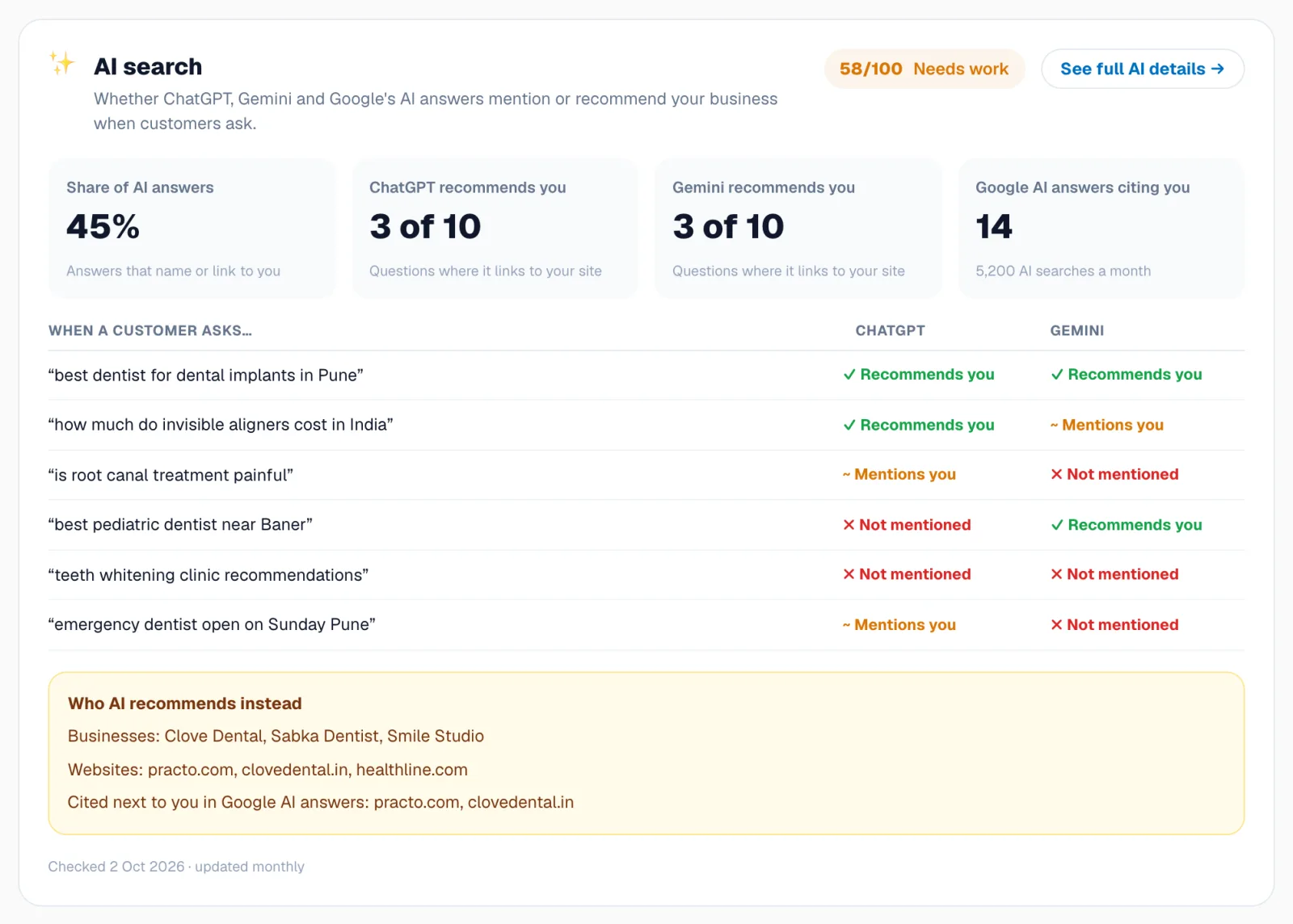Click the 5,200 AI searches a month caption
Viewport: 1293px width, 924px height.
(x=1063, y=271)
